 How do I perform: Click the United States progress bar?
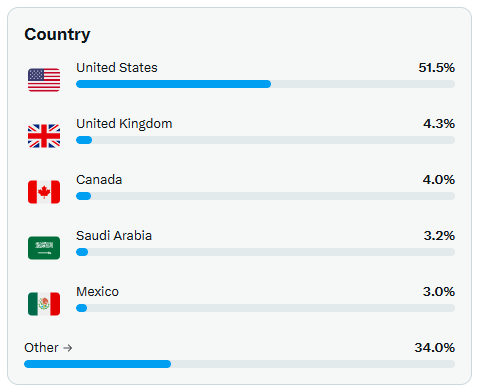pos(265,84)
